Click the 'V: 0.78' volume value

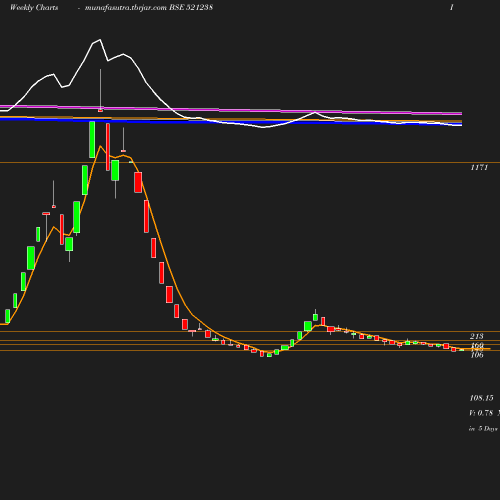tap(481, 413)
